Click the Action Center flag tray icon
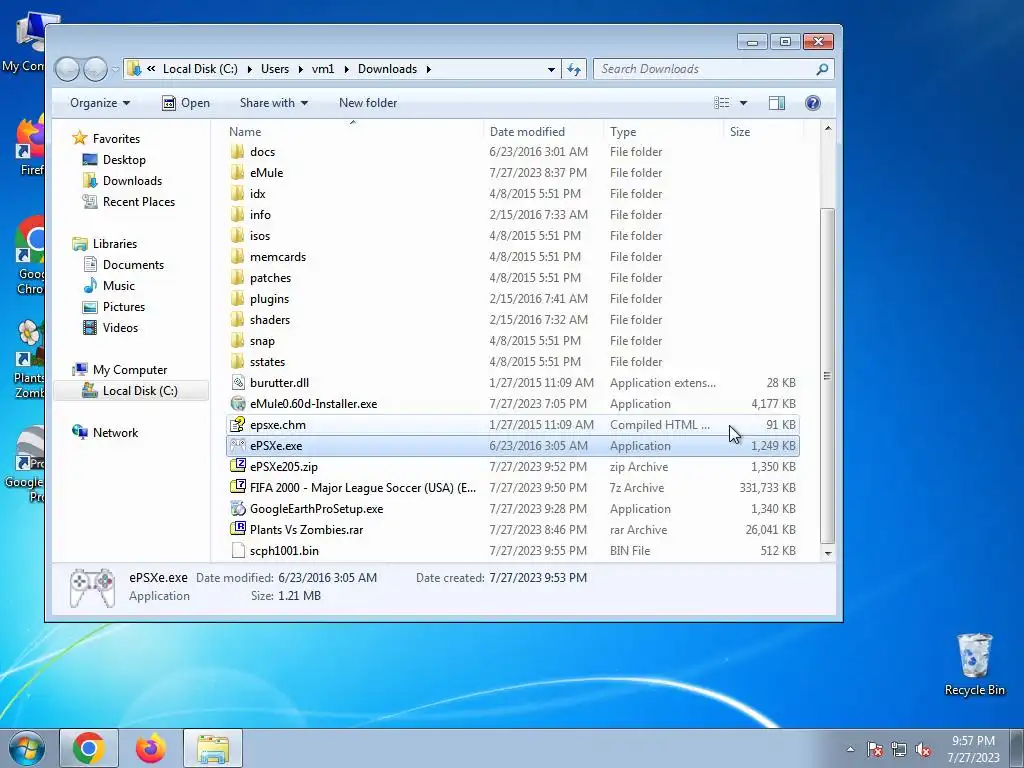Screen dimensions: 1024x768 874,750
